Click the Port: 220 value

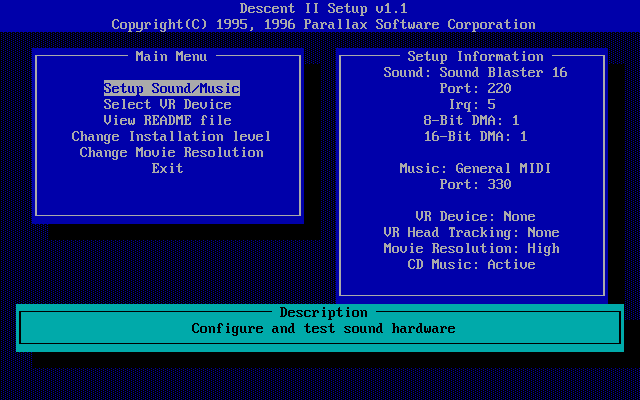click(x=476, y=89)
